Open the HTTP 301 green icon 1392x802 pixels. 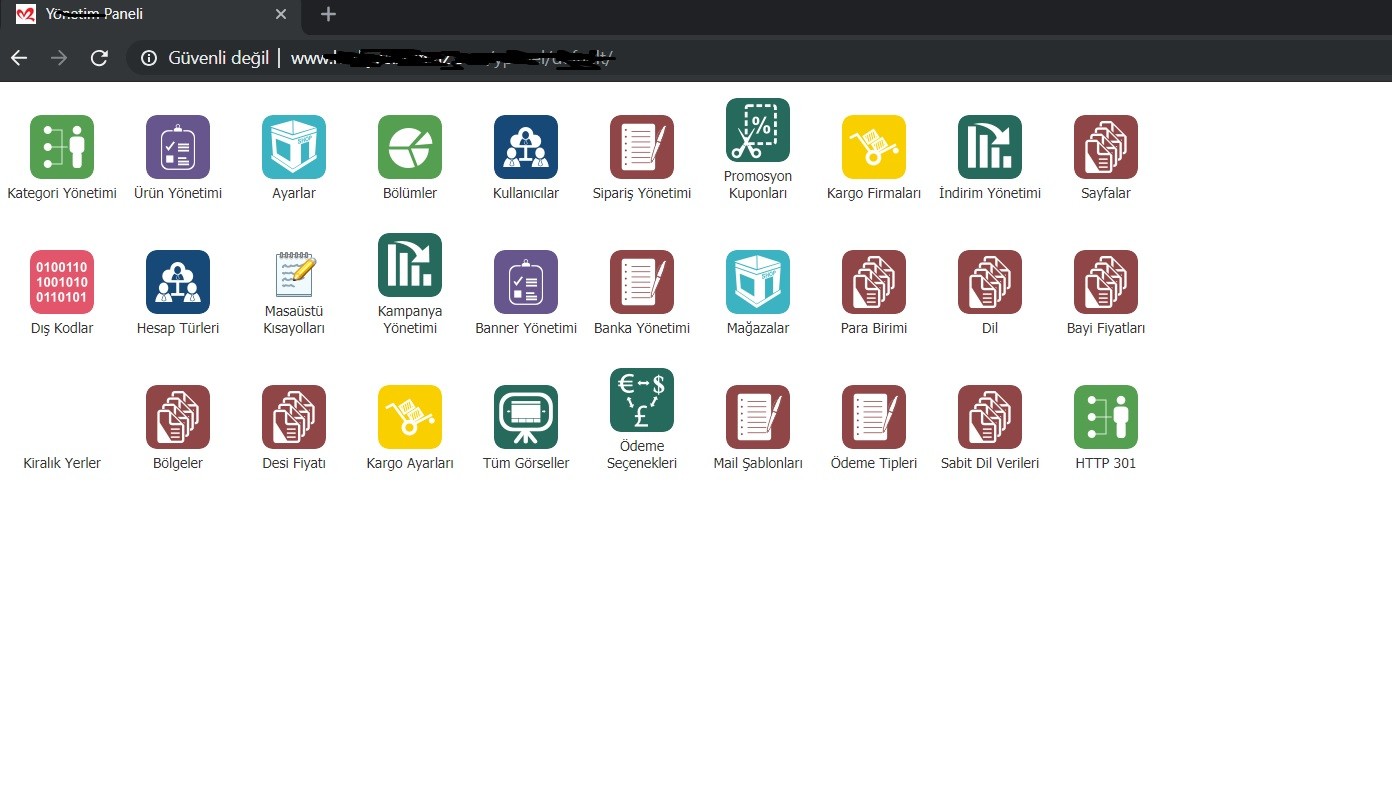pos(1106,417)
